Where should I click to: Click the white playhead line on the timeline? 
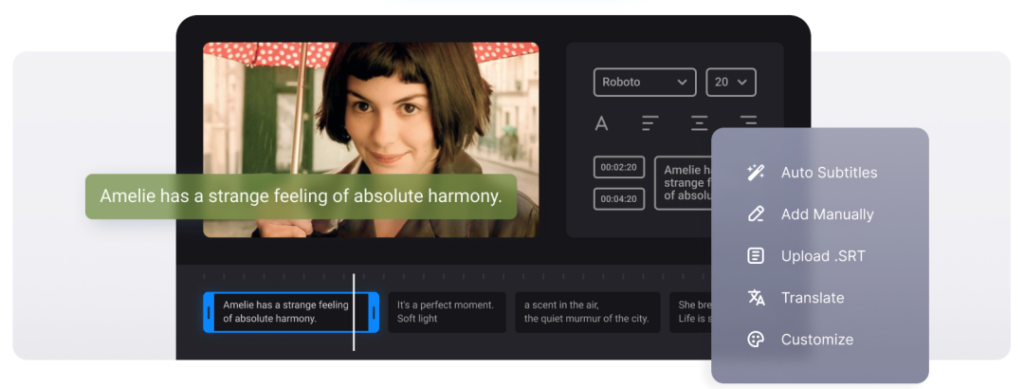coord(354,312)
